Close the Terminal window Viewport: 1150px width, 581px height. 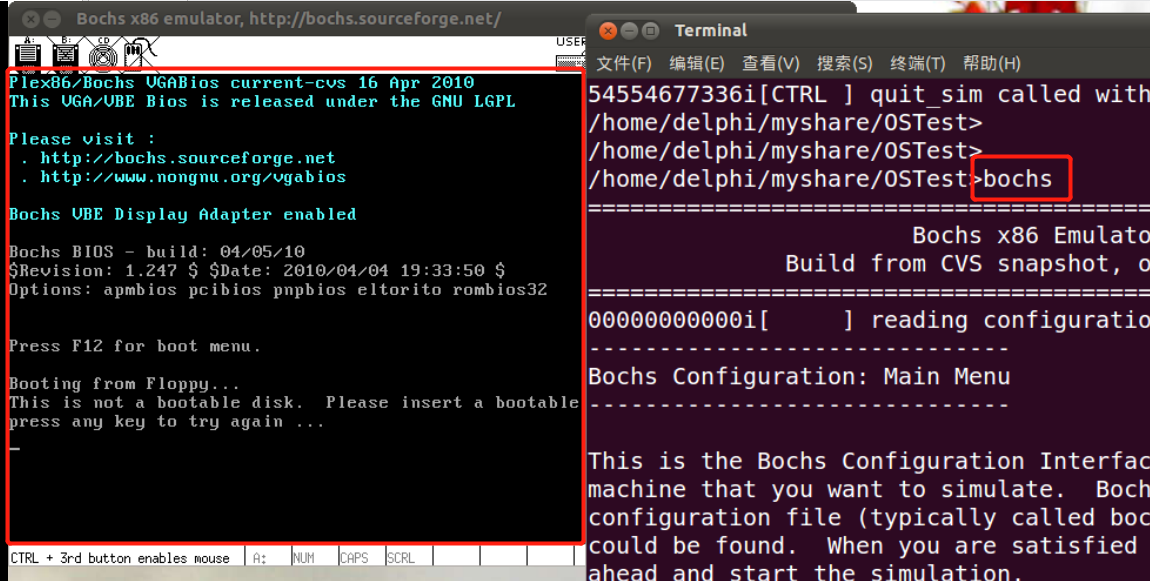tap(608, 31)
